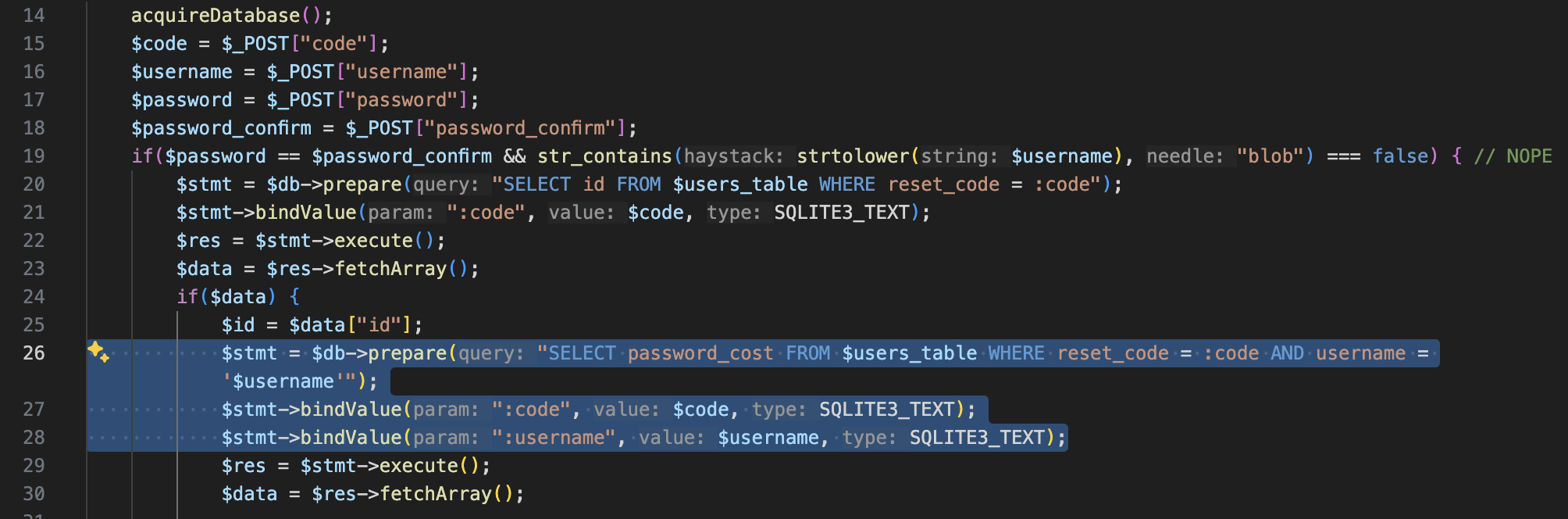Click the needle: parameter hint
Screen dimensions: 1568x519
pyautogui.click(x=1185, y=156)
